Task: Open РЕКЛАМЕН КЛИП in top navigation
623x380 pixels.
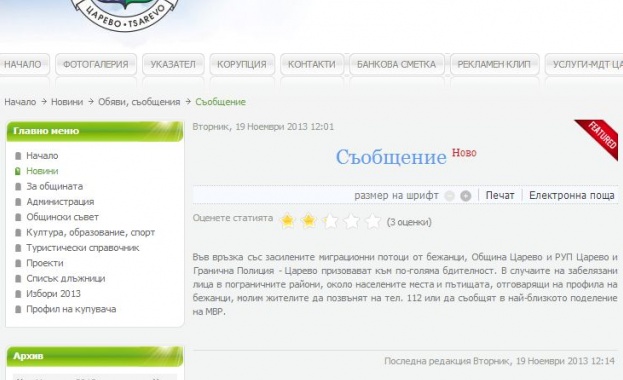Action: (494, 64)
